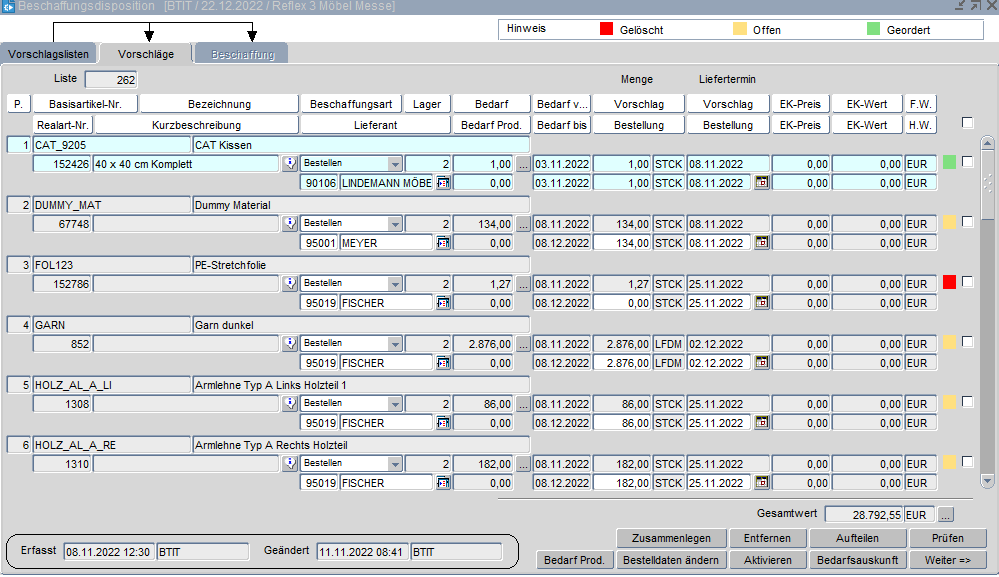Open calendar picker for CAT_9205 order date

761,183
